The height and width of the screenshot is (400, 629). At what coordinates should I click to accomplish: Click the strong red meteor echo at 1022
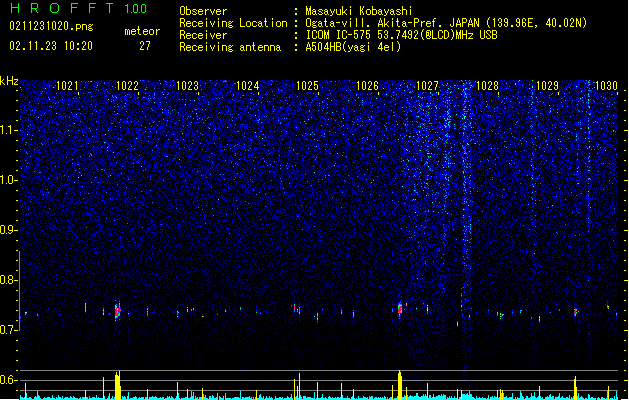click(x=118, y=311)
